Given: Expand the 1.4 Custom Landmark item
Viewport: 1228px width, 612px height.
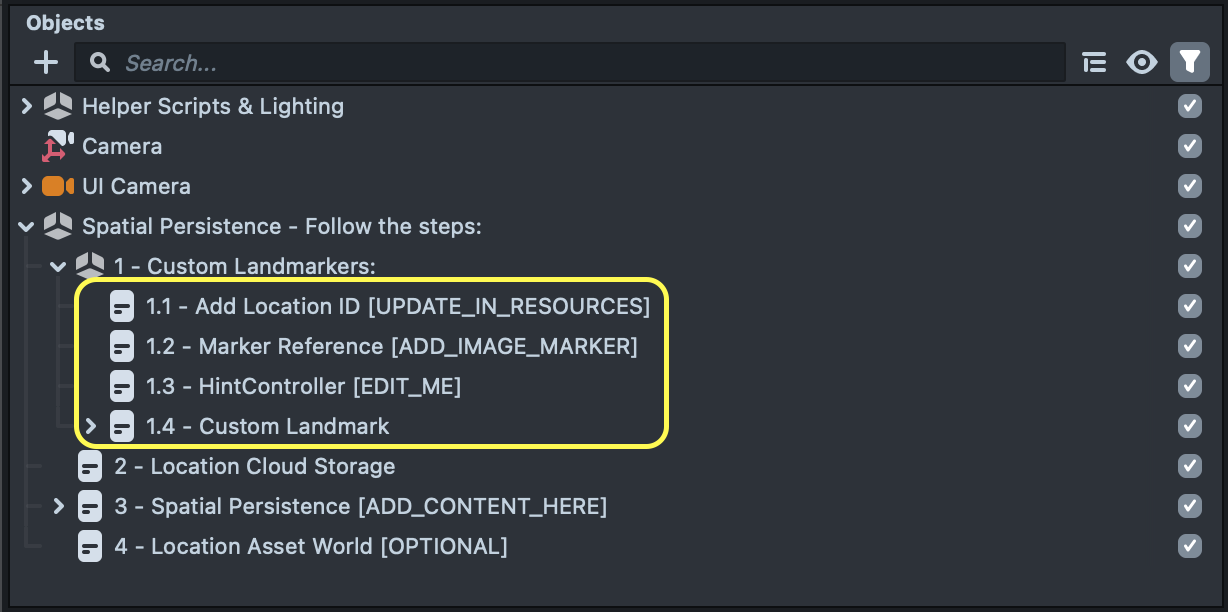Looking at the screenshot, I should [91, 427].
